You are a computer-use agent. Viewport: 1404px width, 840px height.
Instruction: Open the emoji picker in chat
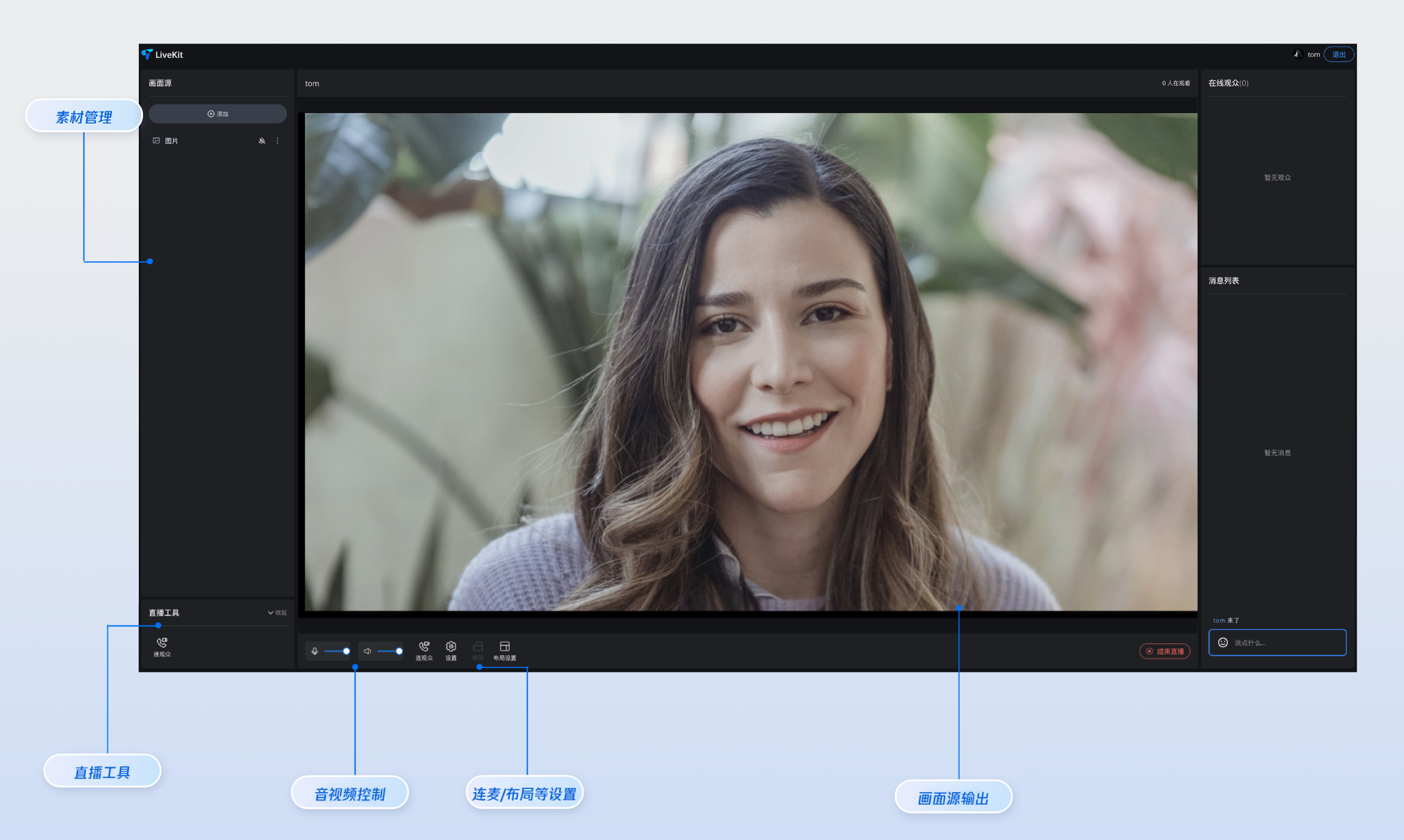pyautogui.click(x=1223, y=643)
